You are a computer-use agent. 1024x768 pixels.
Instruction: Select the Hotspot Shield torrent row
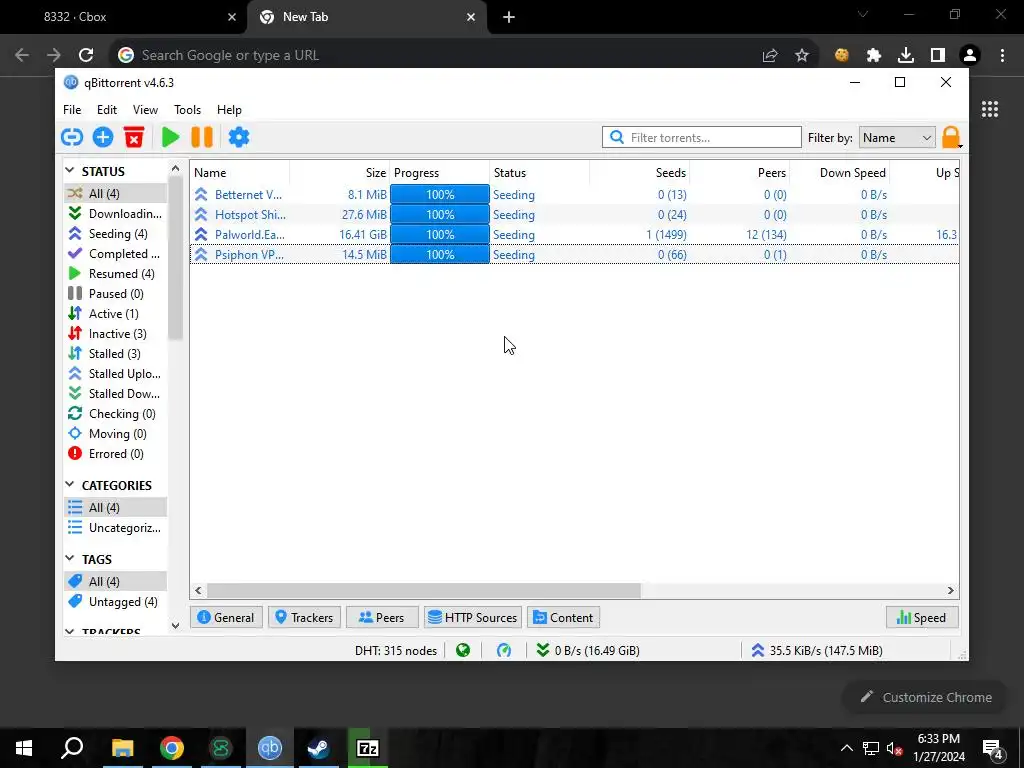[574, 214]
